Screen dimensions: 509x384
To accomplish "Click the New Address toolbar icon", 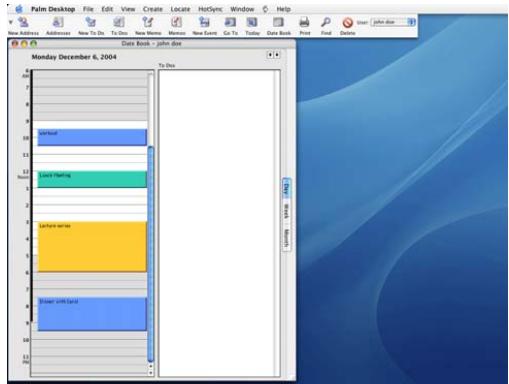I will coord(23,23).
